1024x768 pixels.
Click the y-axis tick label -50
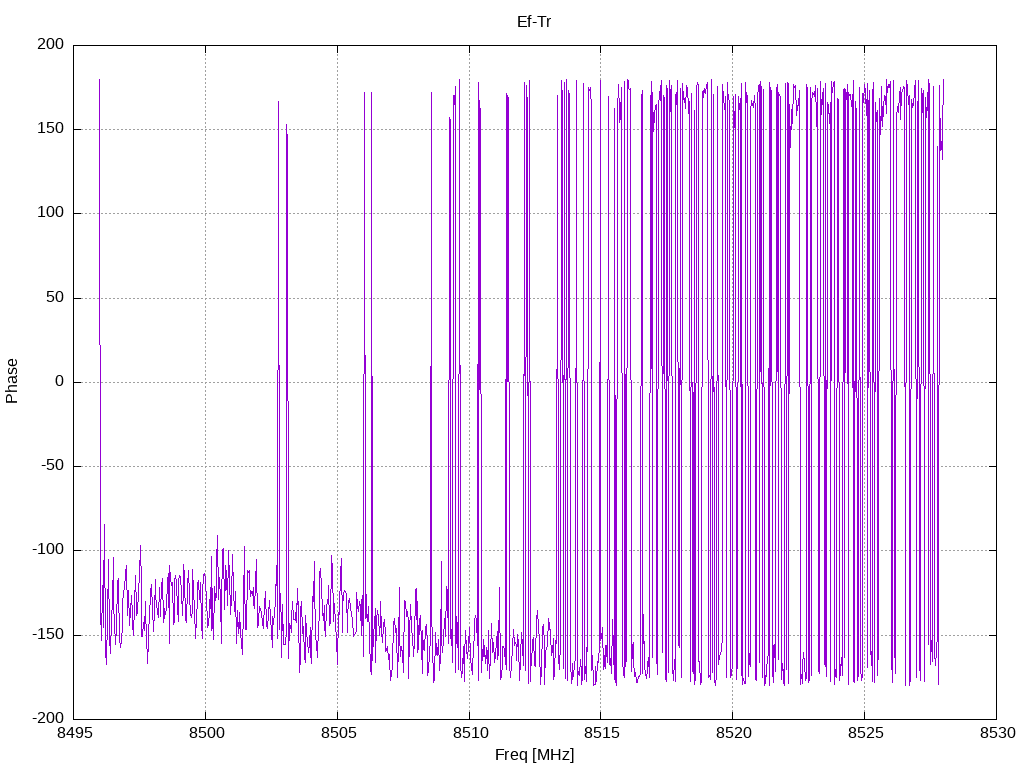tap(52, 466)
